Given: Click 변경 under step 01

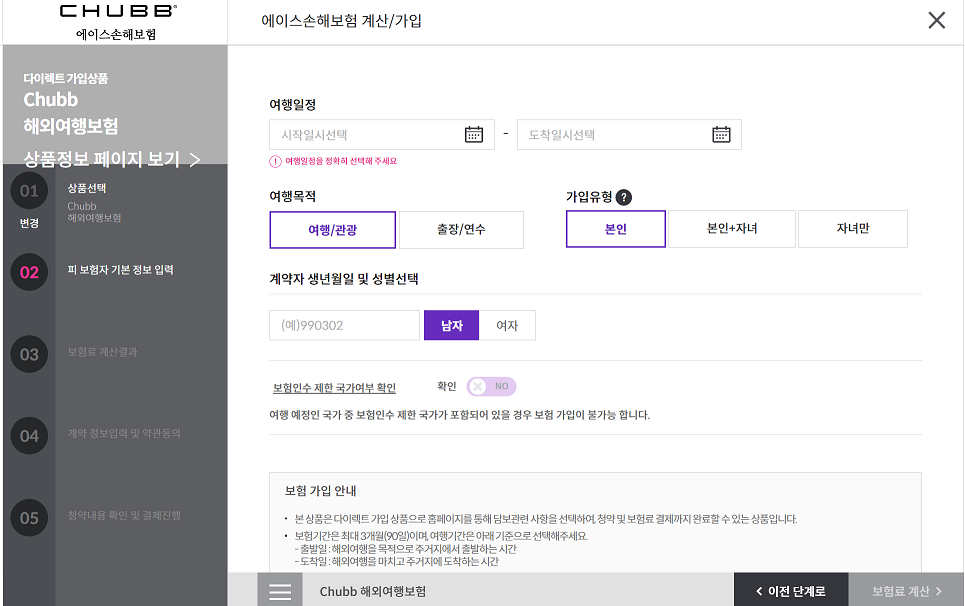Looking at the screenshot, I should click(x=29, y=223).
